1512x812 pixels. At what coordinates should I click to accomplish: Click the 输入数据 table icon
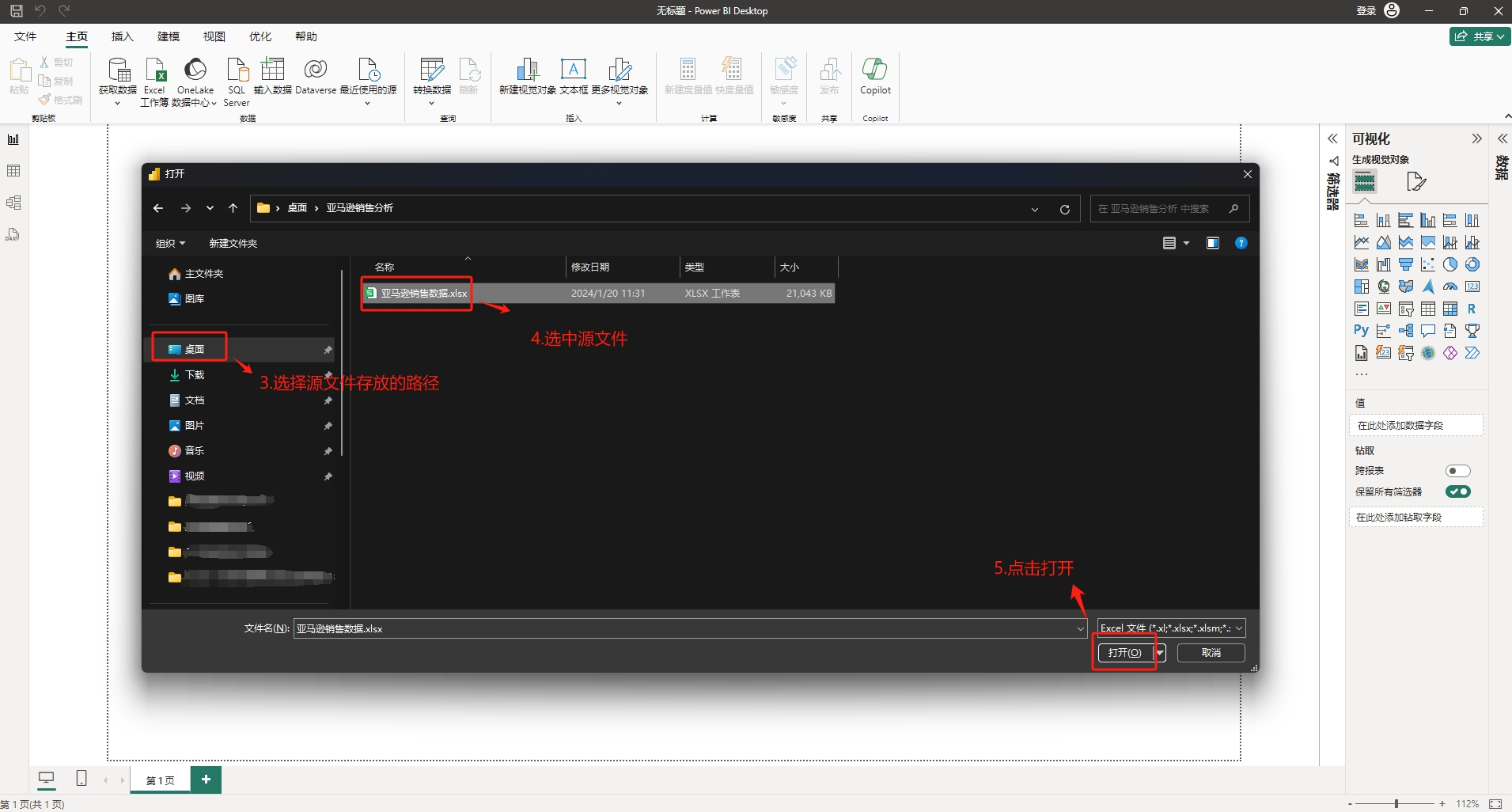coord(272,70)
